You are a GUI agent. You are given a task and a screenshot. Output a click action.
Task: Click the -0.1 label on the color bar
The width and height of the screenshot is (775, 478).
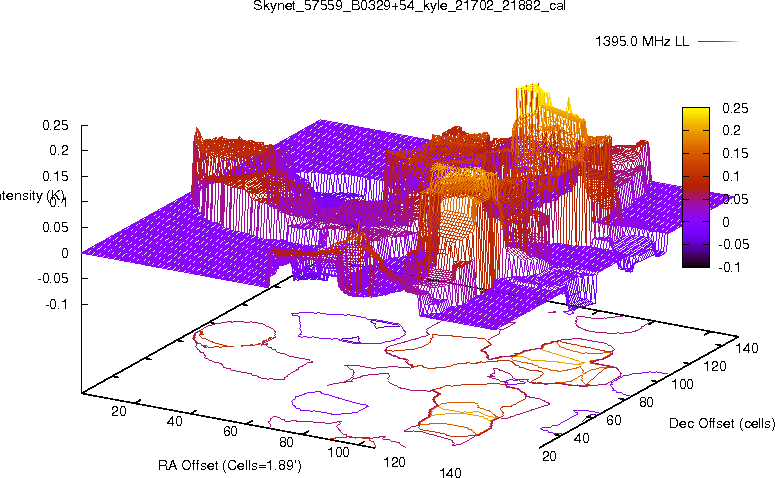tap(730, 267)
